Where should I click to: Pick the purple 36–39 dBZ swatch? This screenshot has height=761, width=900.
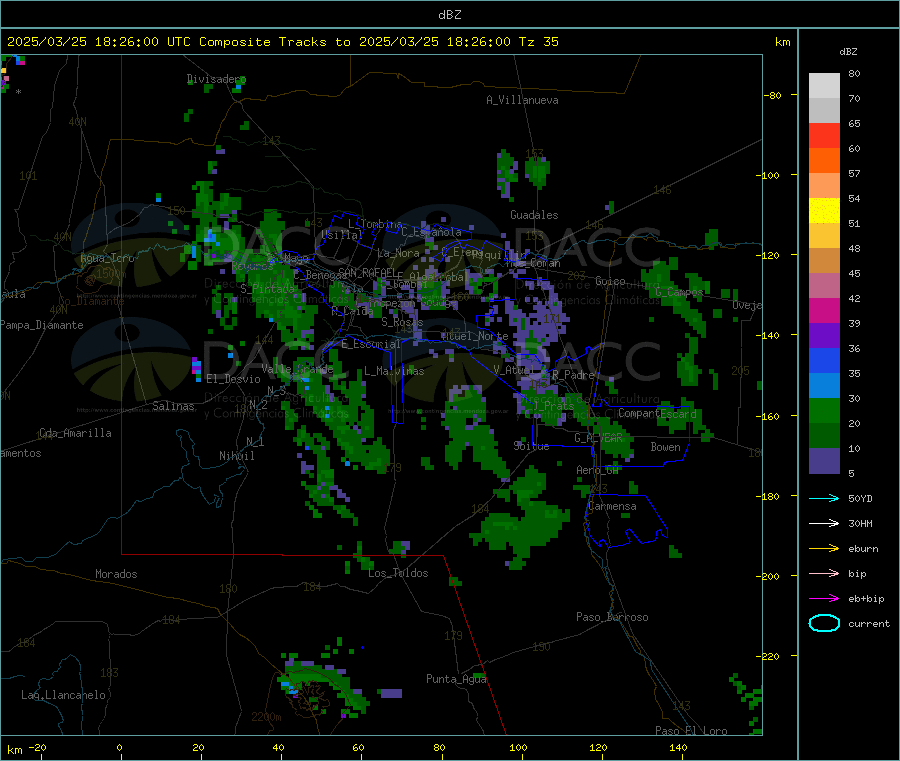click(824, 336)
